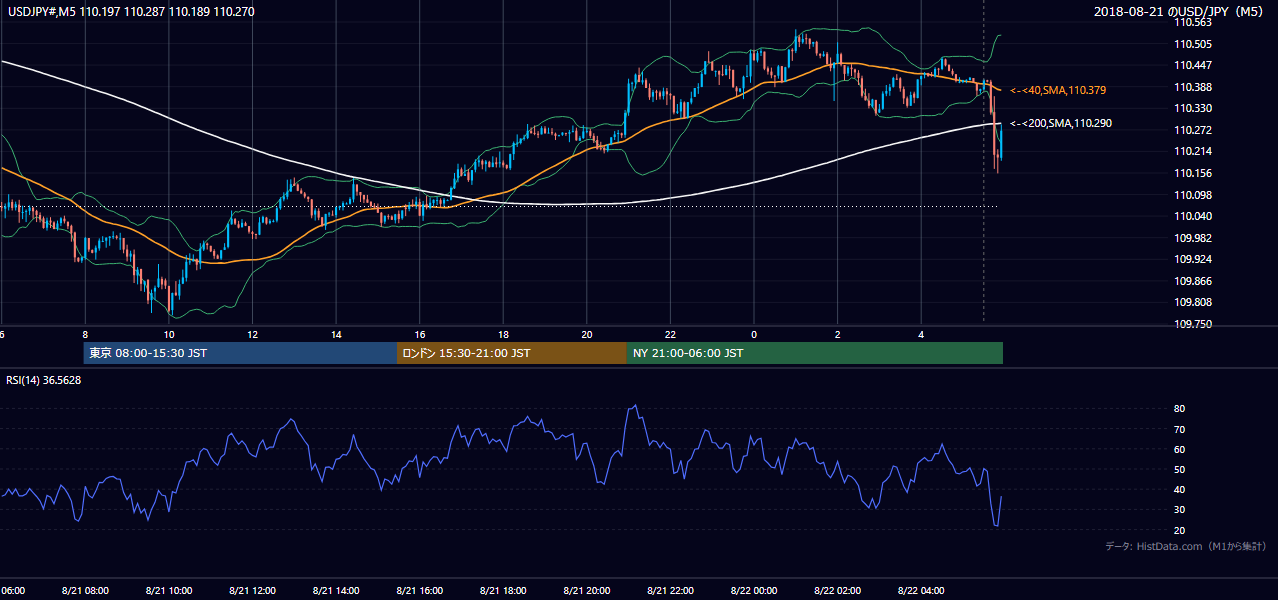The height and width of the screenshot is (600, 1278).
Task: Click hour label 22 under the price chart
Action: 670,334
